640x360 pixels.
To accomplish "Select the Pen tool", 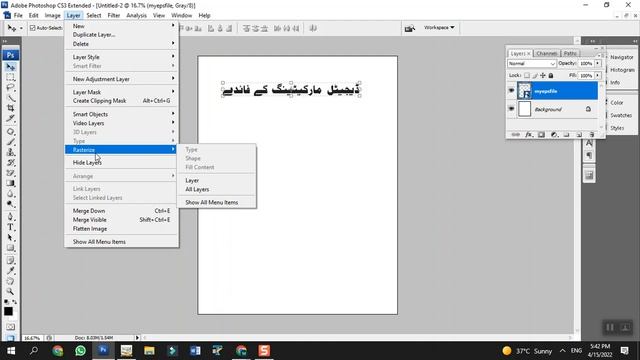I will [11, 217].
